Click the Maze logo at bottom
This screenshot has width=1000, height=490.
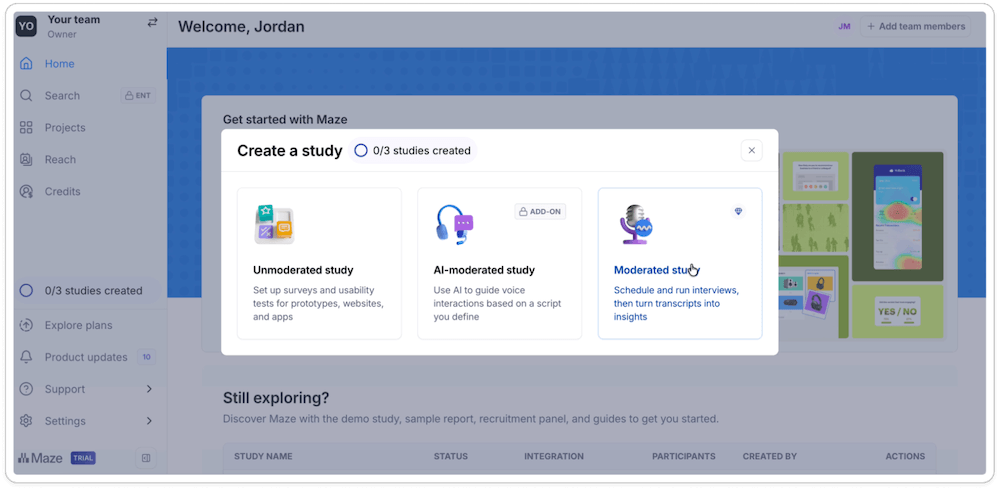(40, 458)
